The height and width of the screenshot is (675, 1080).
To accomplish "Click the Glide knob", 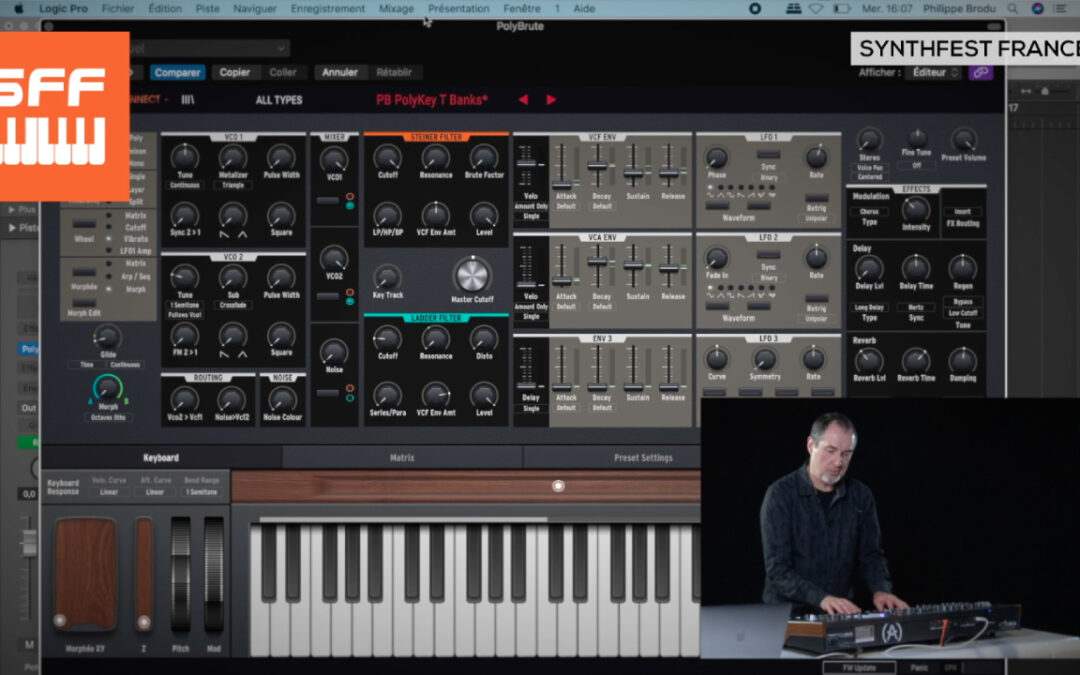I will coord(107,337).
